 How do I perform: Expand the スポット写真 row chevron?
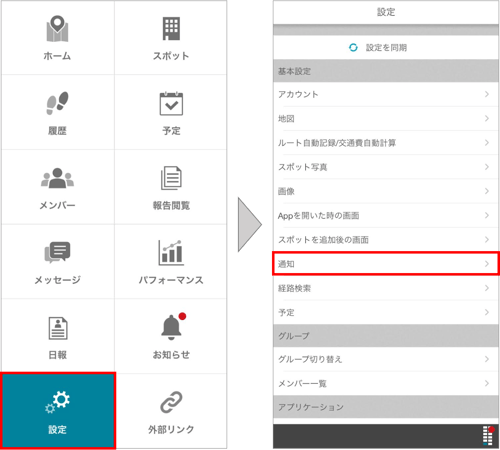coord(487,167)
